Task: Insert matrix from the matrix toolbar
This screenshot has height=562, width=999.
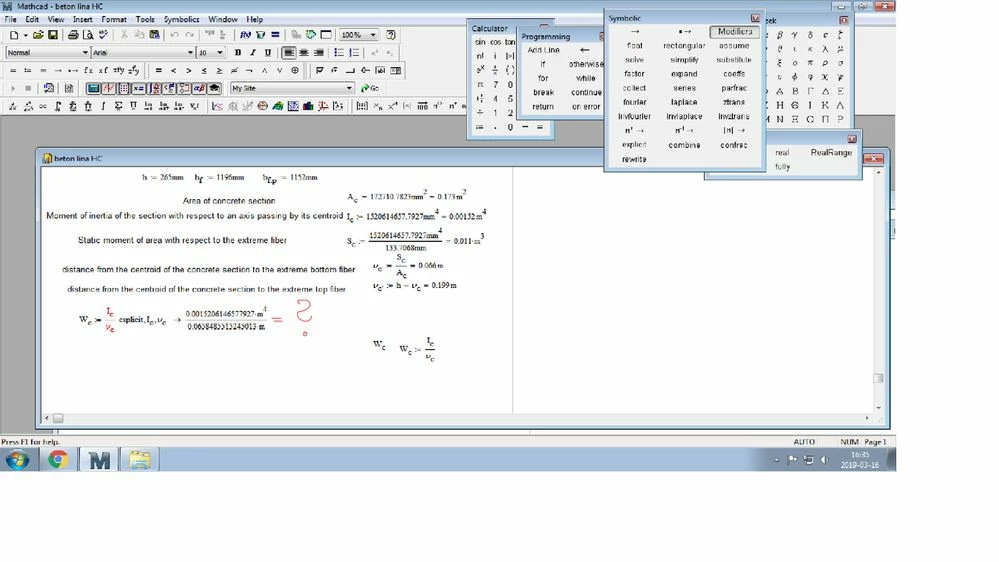Action: (362, 106)
